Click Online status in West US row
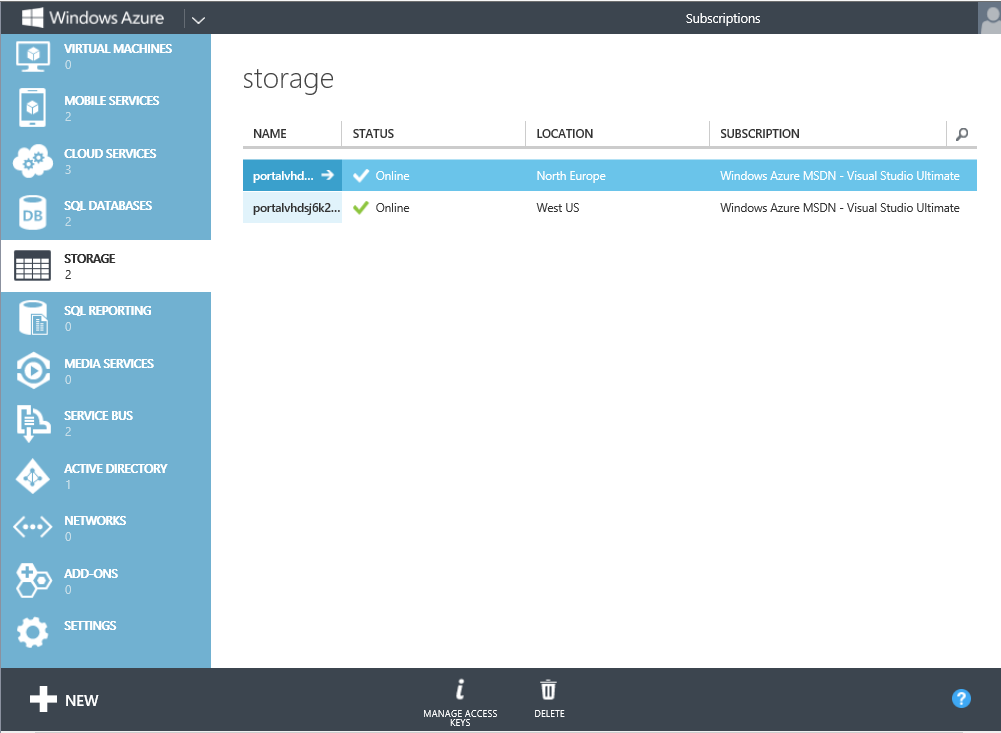 392,208
